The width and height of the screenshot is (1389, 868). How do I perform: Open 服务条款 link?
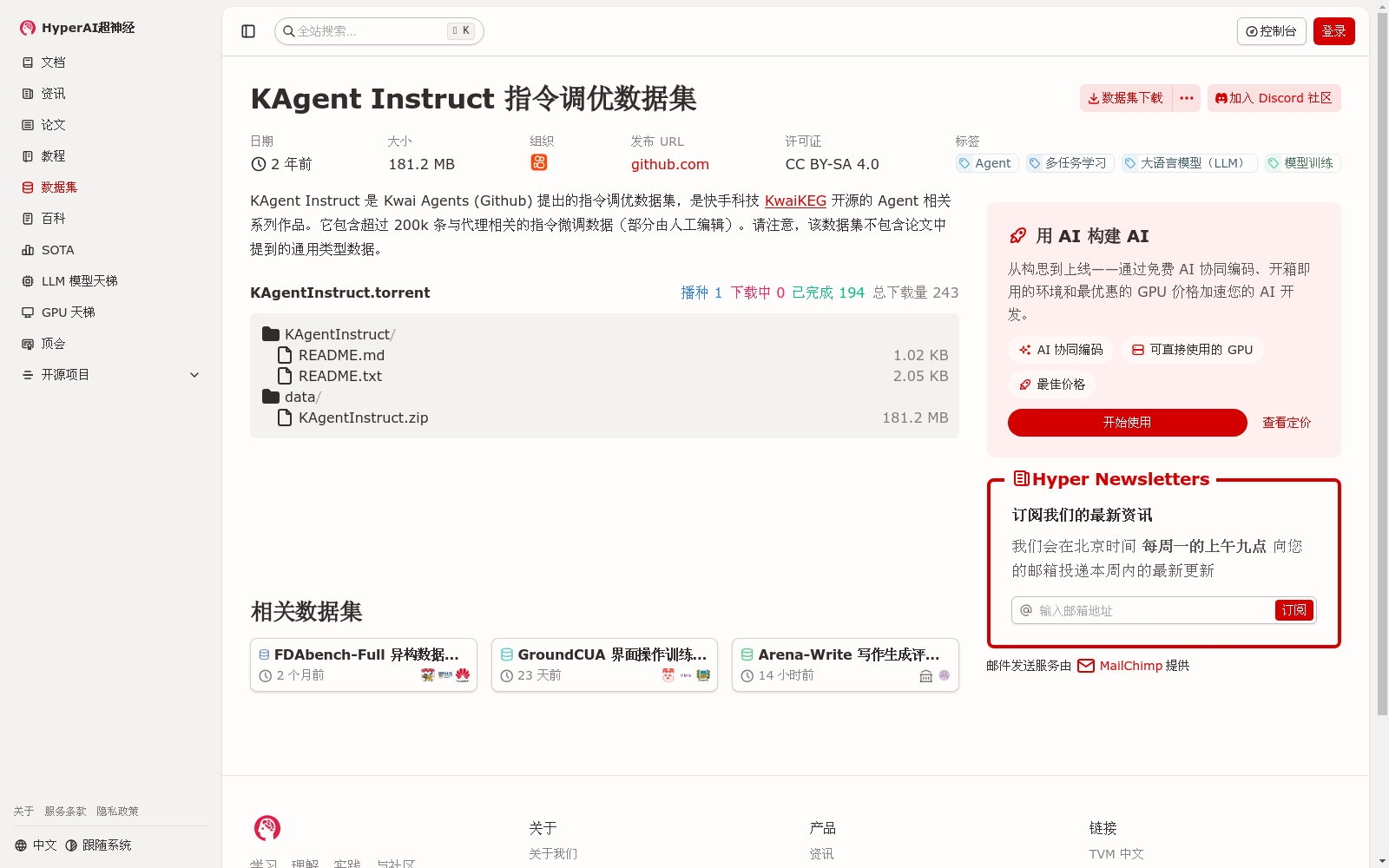pos(65,812)
